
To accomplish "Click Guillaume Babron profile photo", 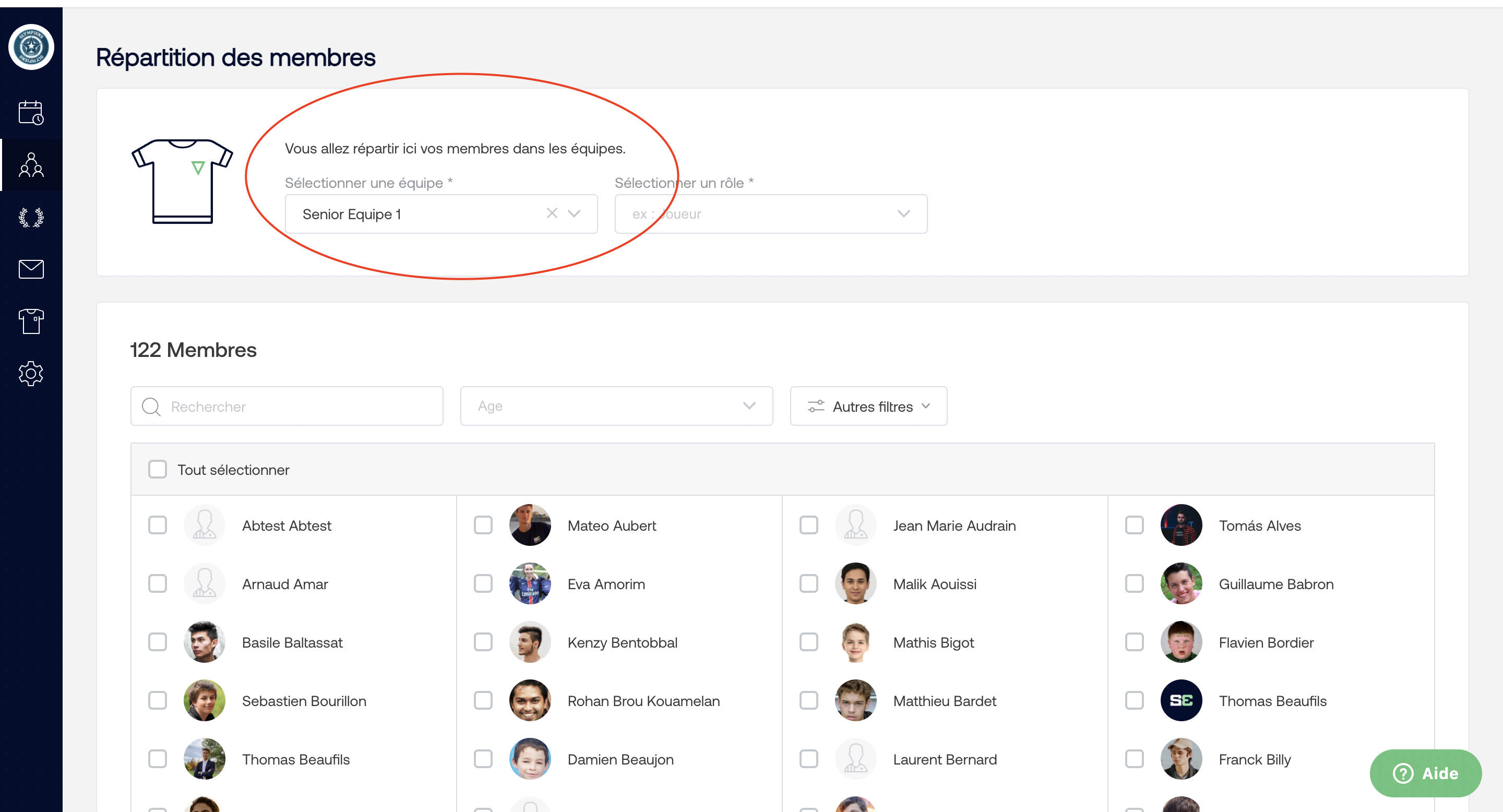I will [1182, 583].
